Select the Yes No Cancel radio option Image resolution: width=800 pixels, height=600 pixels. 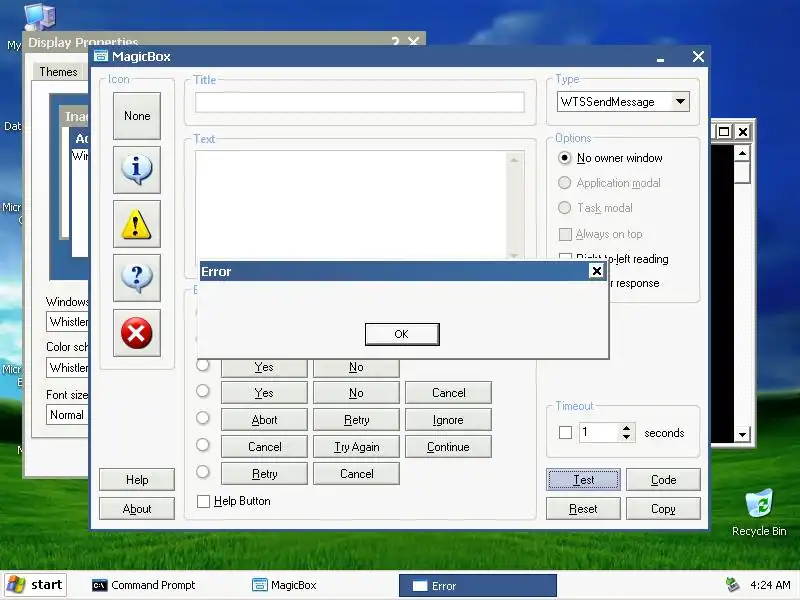(203, 391)
